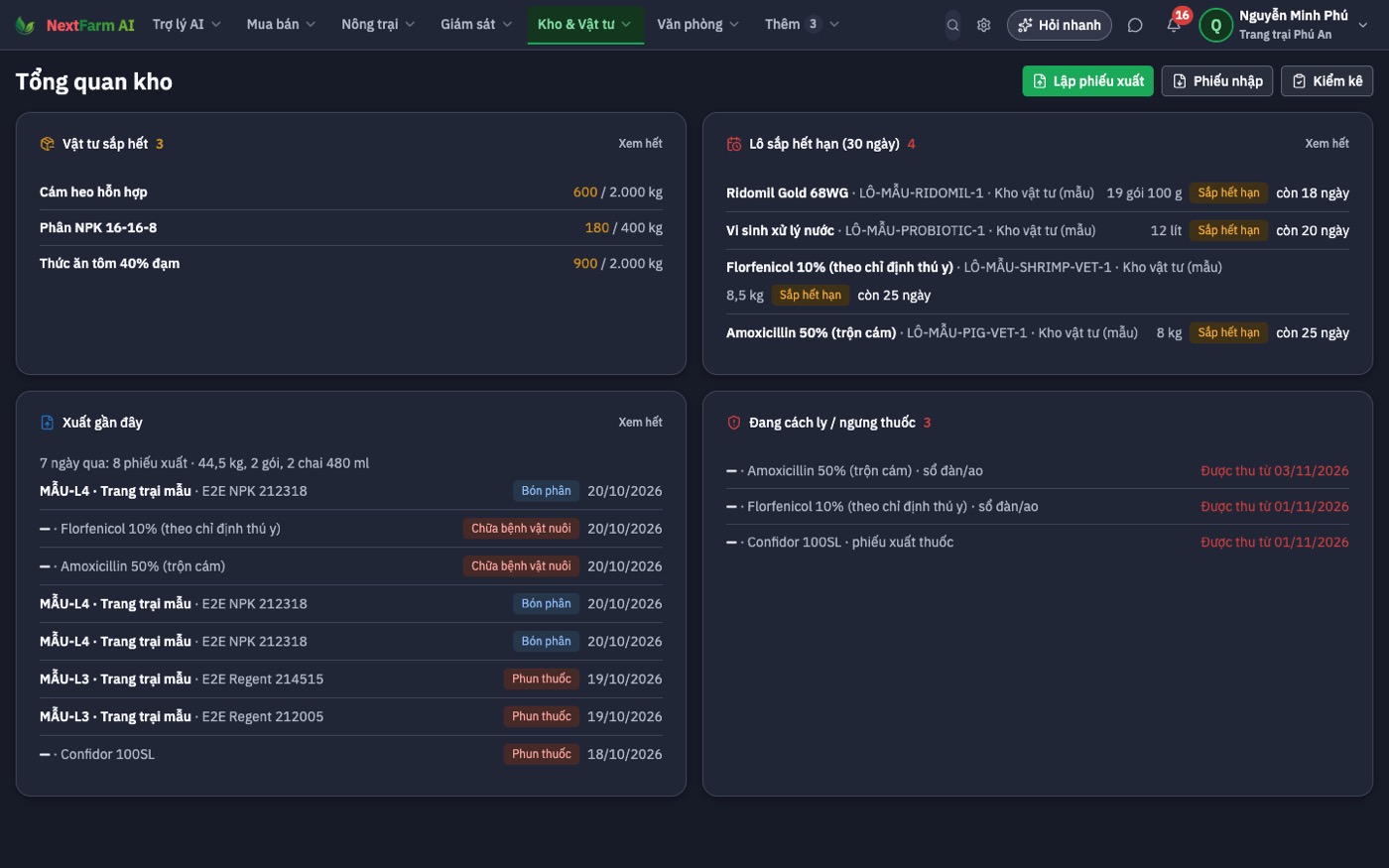Select the Phân NPK 16-16-8 row

[x=351, y=228]
